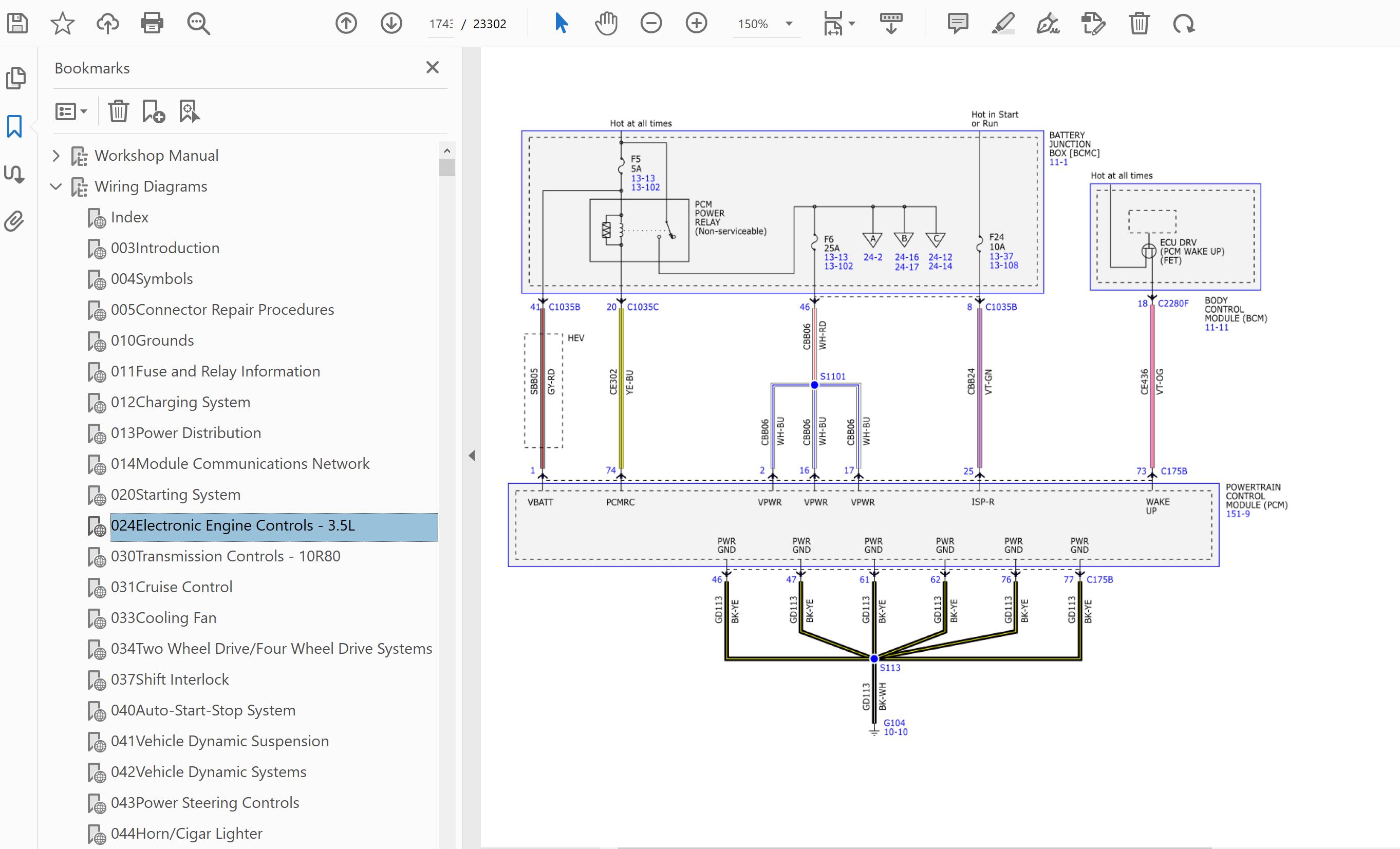Click the Save file icon
The height and width of the screenshot is (849, 1400).
click(x=17, y=23)
